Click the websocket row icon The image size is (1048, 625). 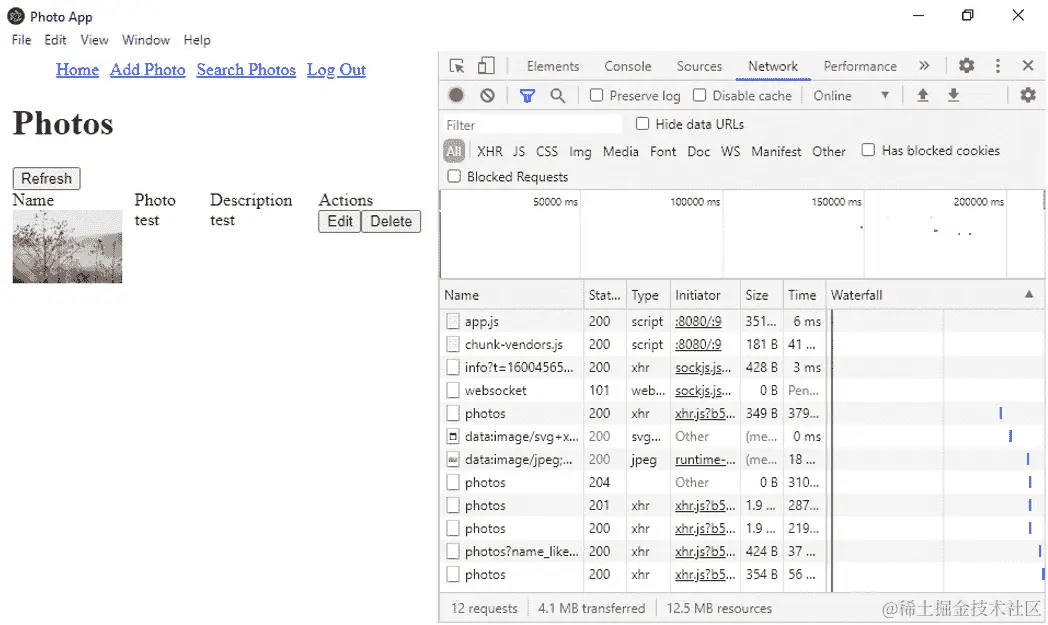click(x=453, y=390)
